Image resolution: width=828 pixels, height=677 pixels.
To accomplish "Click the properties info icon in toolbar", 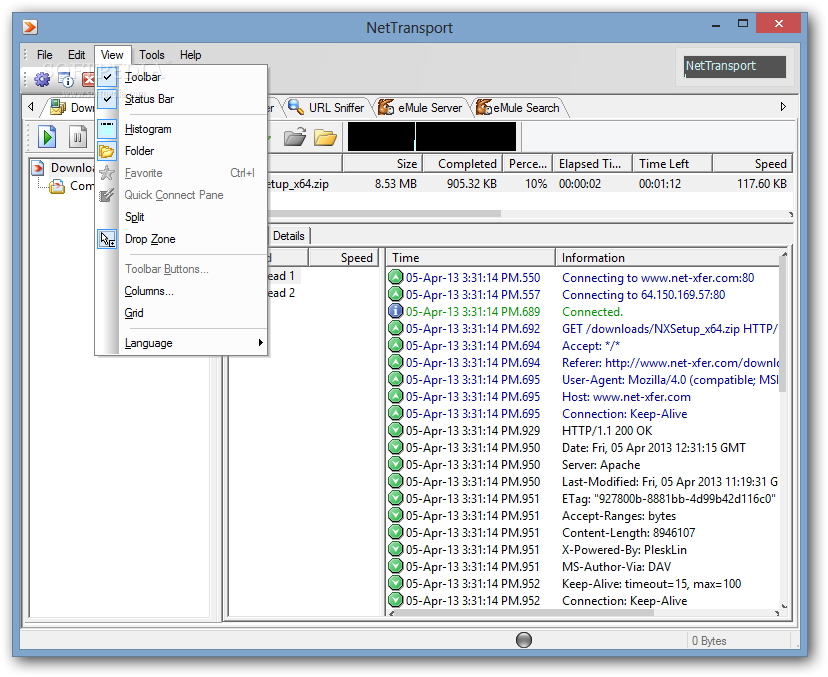I will (66, 80).
